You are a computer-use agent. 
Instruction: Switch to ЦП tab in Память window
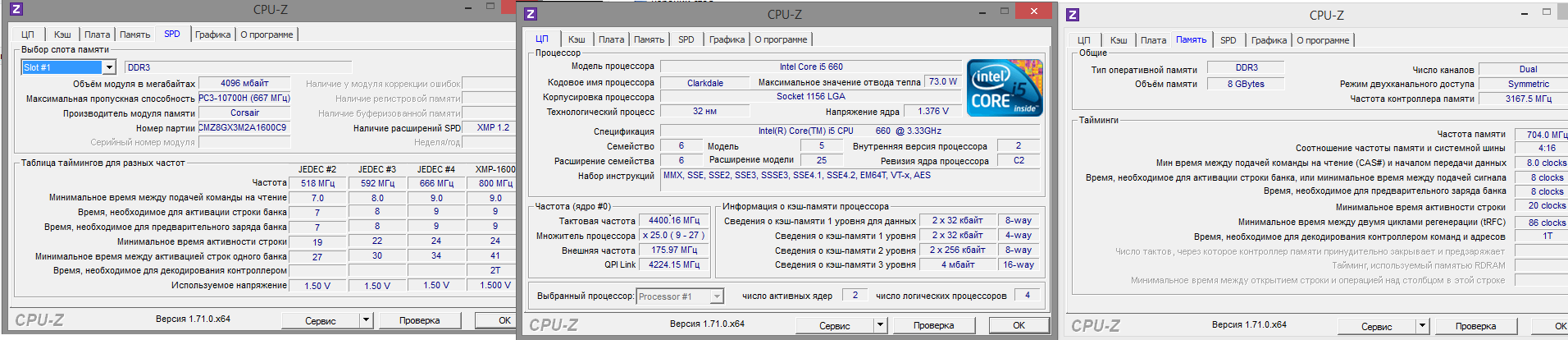click(x=1084, y=40)
